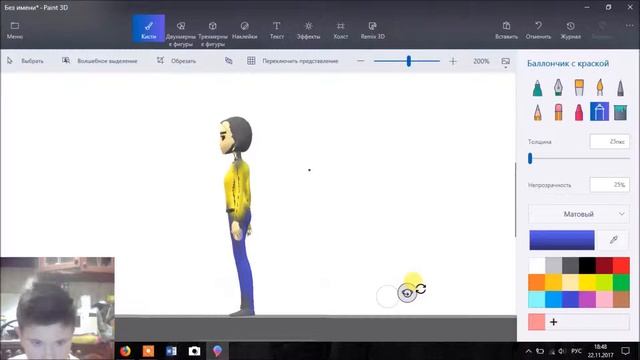Image resolution: width=640 pixels, height=360 pixels.
Task: Pick the white color swatch
Action: pos(537,266)
